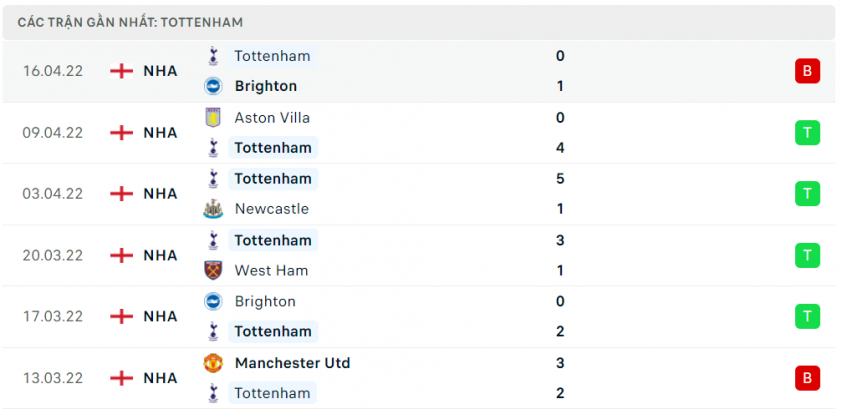
Task: Click the Newcastle club crest
Action: (x=213, y=209)
